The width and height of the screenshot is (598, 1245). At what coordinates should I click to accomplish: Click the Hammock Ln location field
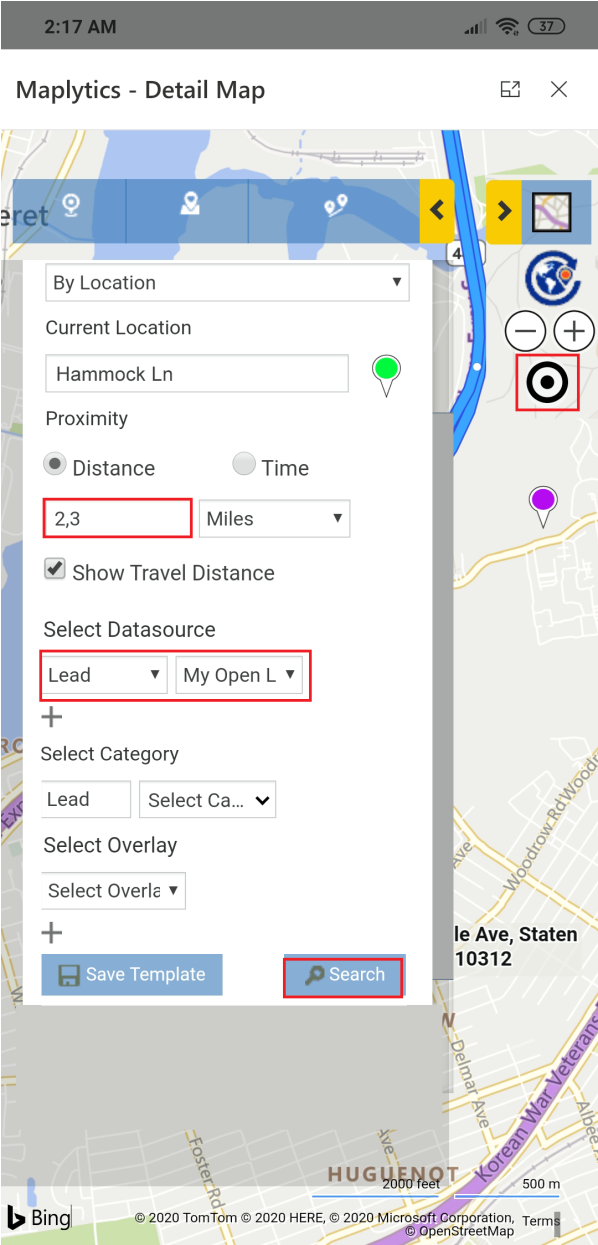click(x=197, y=374)
